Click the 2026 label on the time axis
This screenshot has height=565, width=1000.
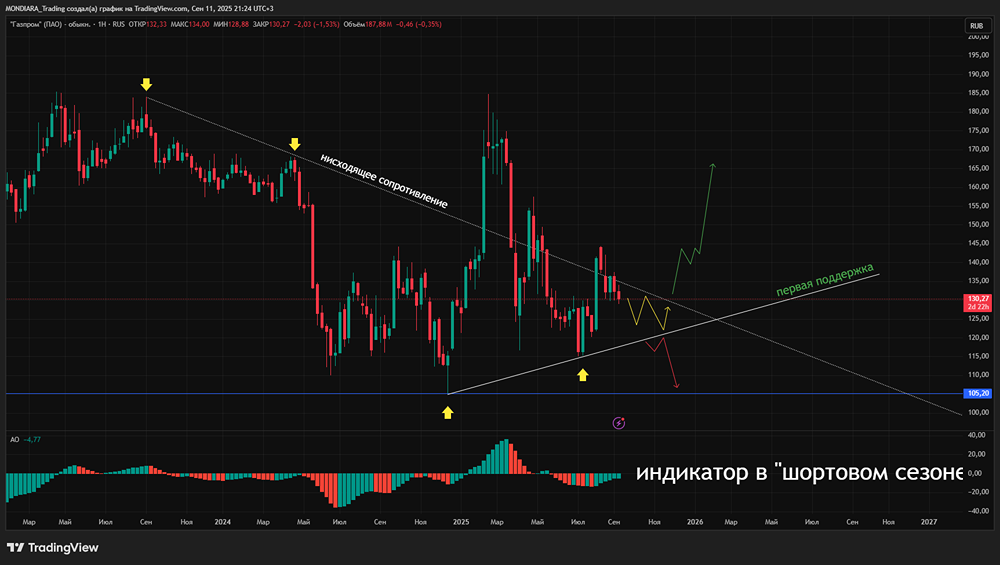(x=695, y=522)
